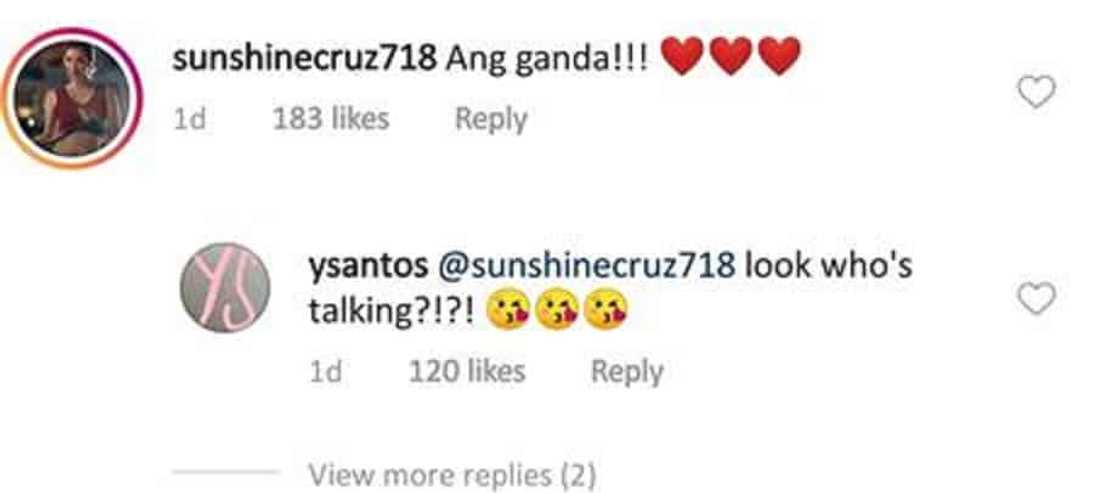The height and width of the screenshot is (493, 1120).
Task: Like the sunshinecruz718 comment with heart icon
Action: pyautogui.click(x=1036, y=94)
